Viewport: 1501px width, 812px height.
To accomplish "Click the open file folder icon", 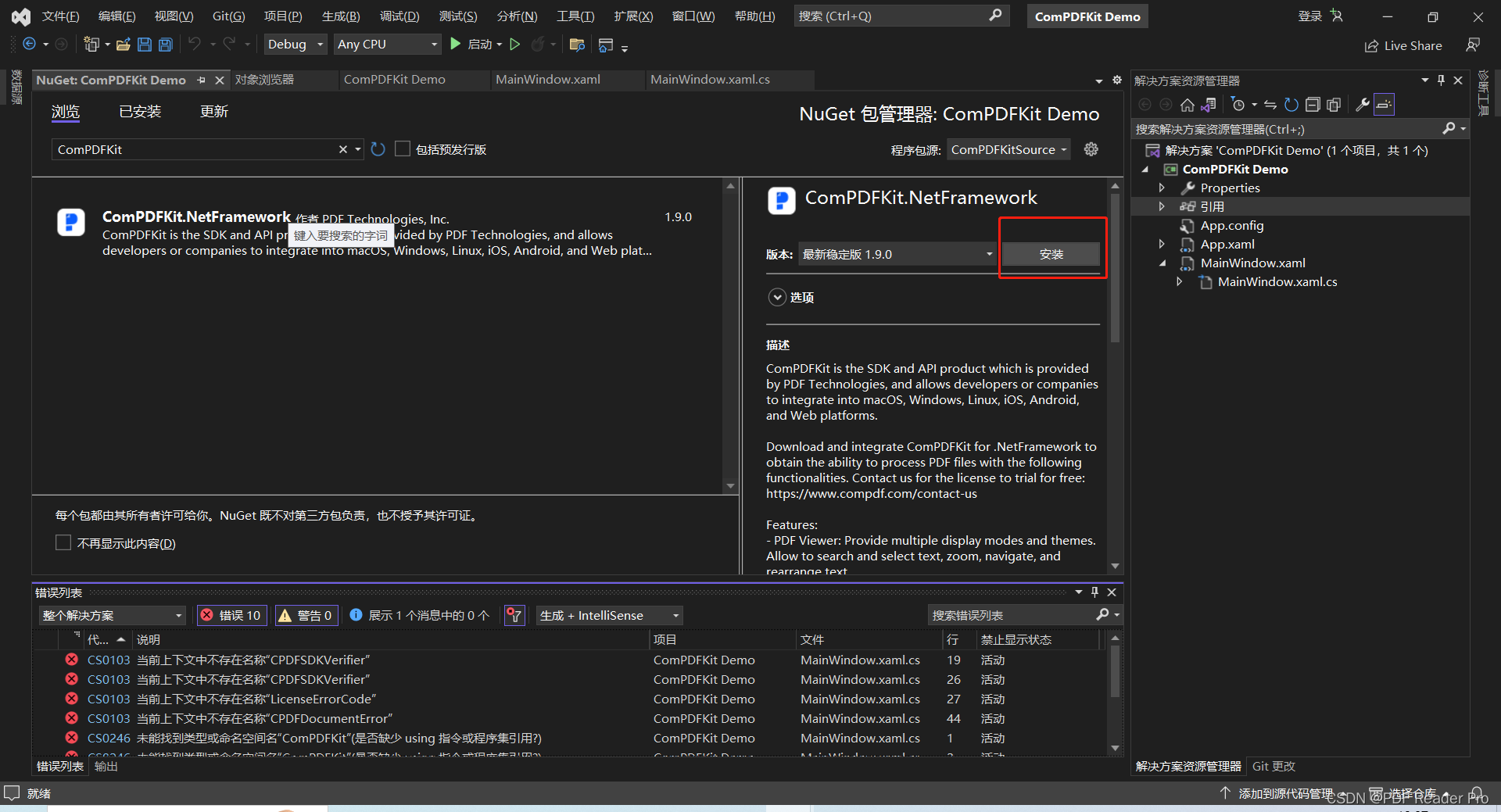I will (x=123, y=45).
